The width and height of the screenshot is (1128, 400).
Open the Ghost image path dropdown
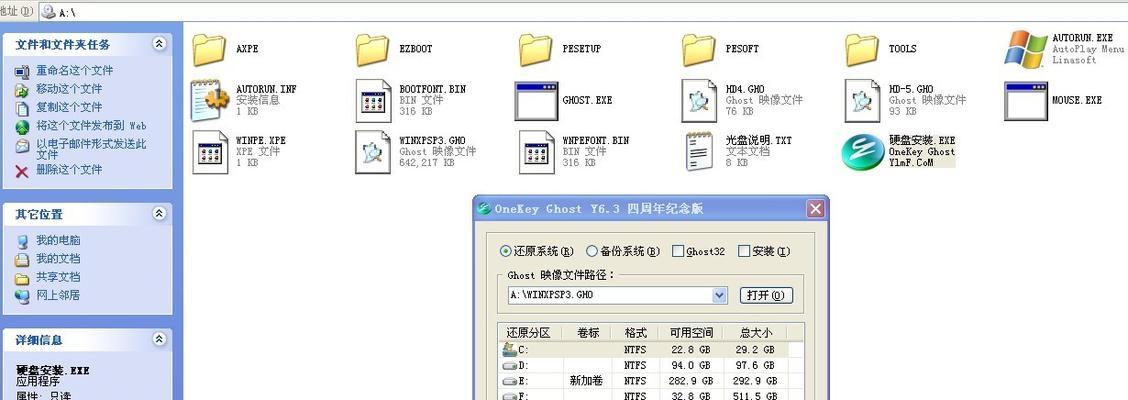pos(719,295)
